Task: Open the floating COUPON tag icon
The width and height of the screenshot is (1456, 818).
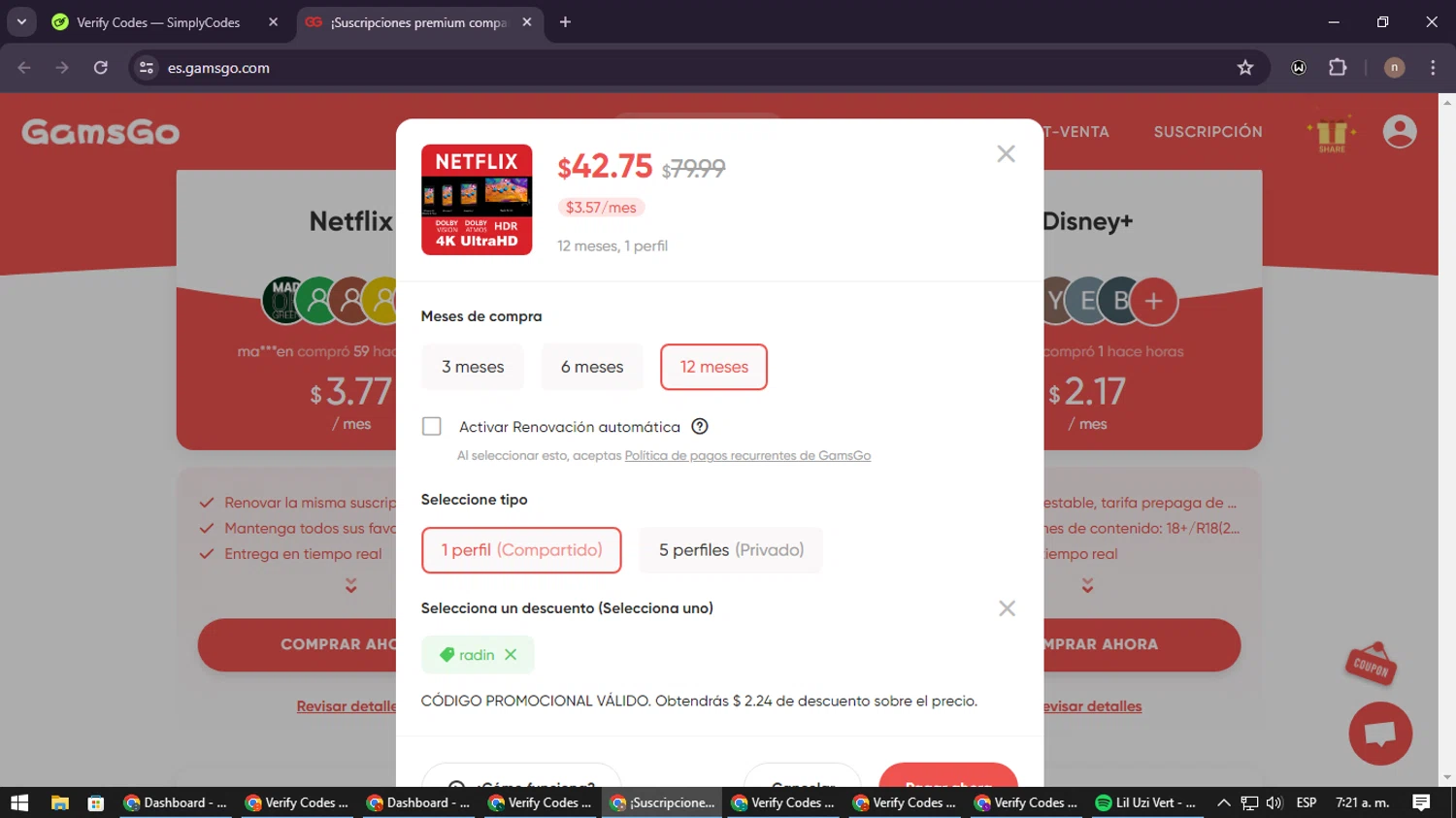Action: [1371, 664]
